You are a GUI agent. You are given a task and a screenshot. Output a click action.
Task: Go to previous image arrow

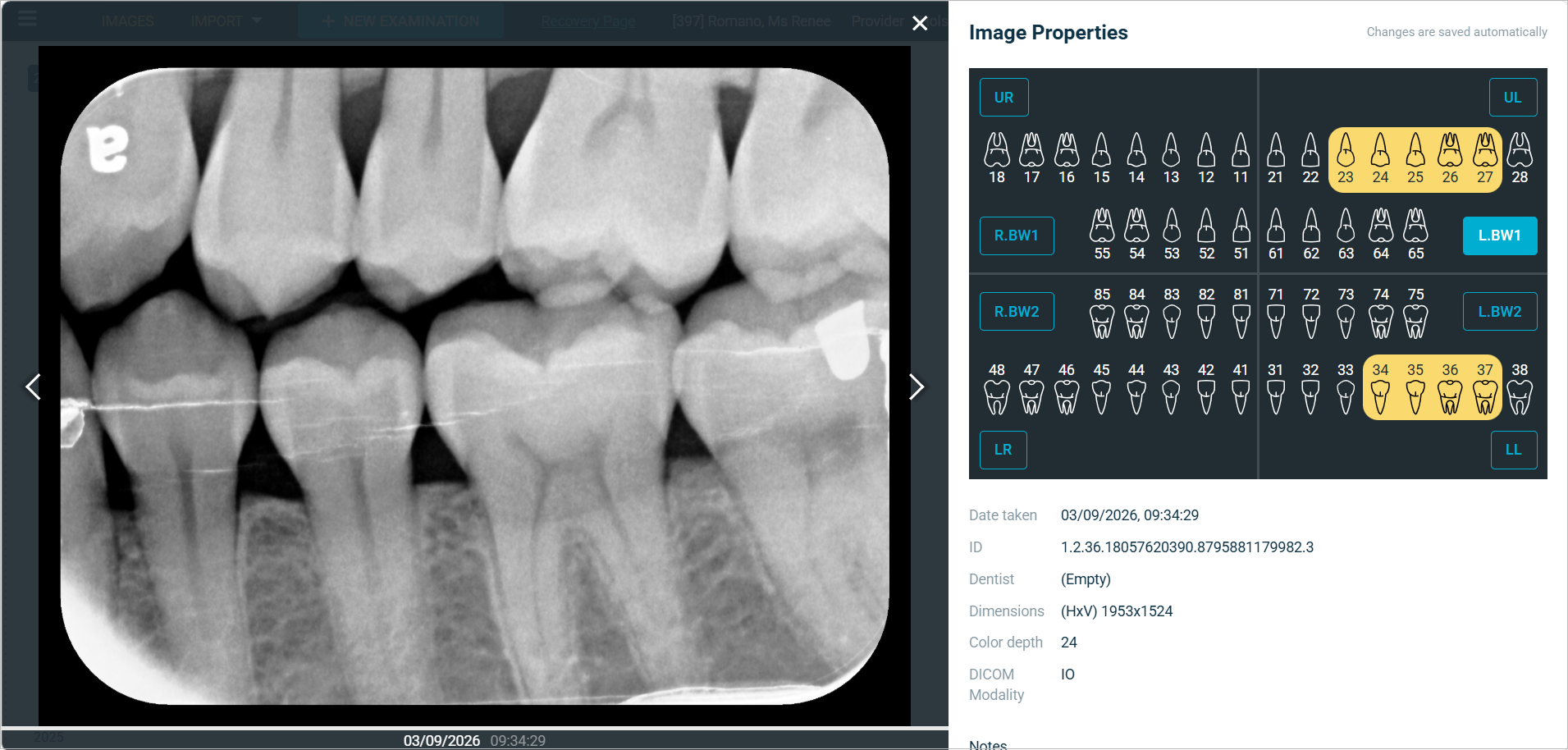coord(33,386)
